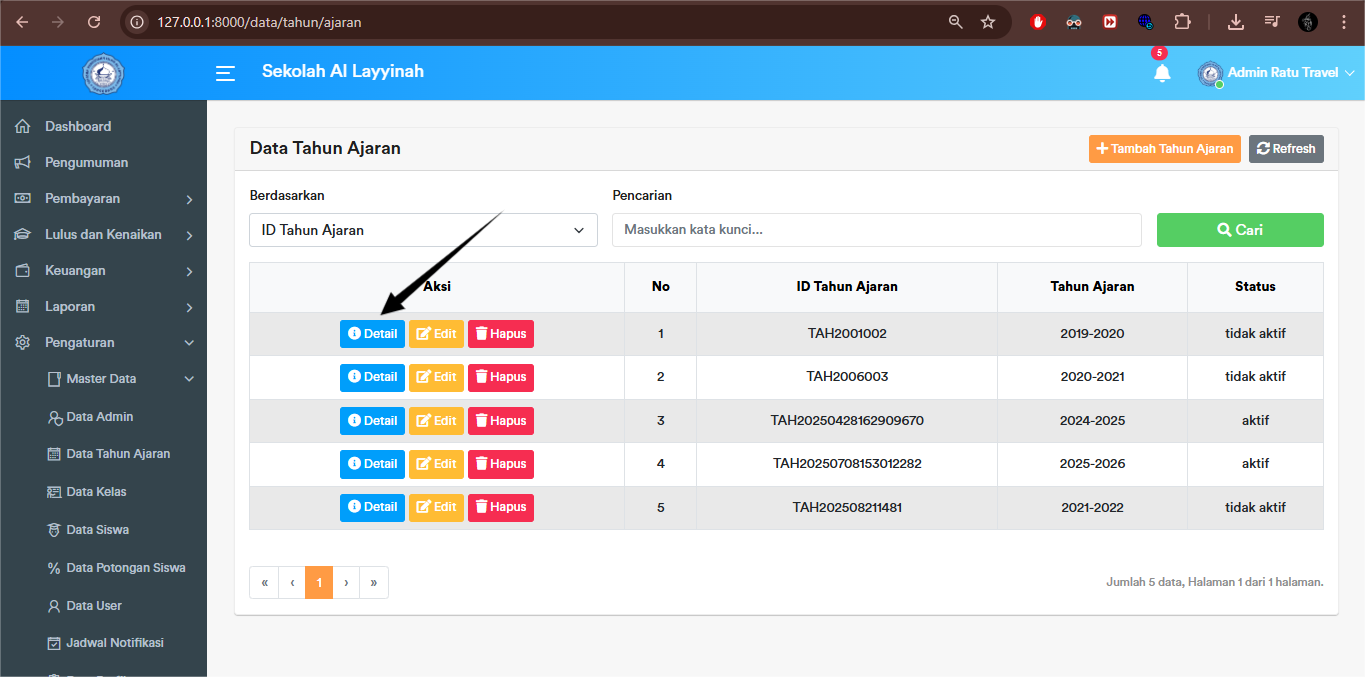Image resolution: width=1365 pixels, height=677 pixels.
Task: Click Tambah Tahun Ajaran button
Action: point(1164,149)
